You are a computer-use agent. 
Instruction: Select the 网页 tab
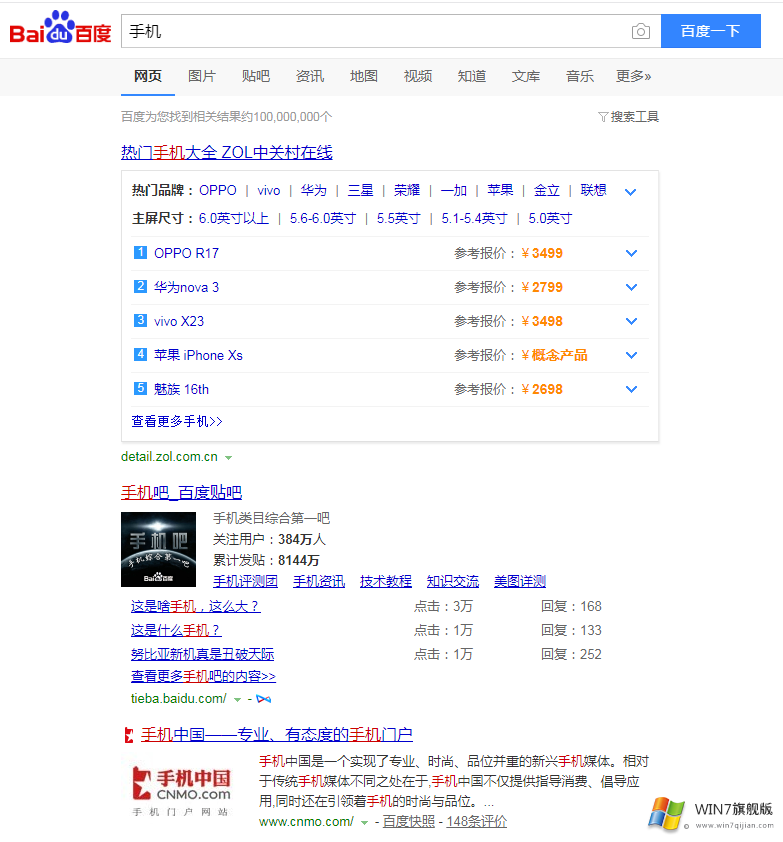148,76
